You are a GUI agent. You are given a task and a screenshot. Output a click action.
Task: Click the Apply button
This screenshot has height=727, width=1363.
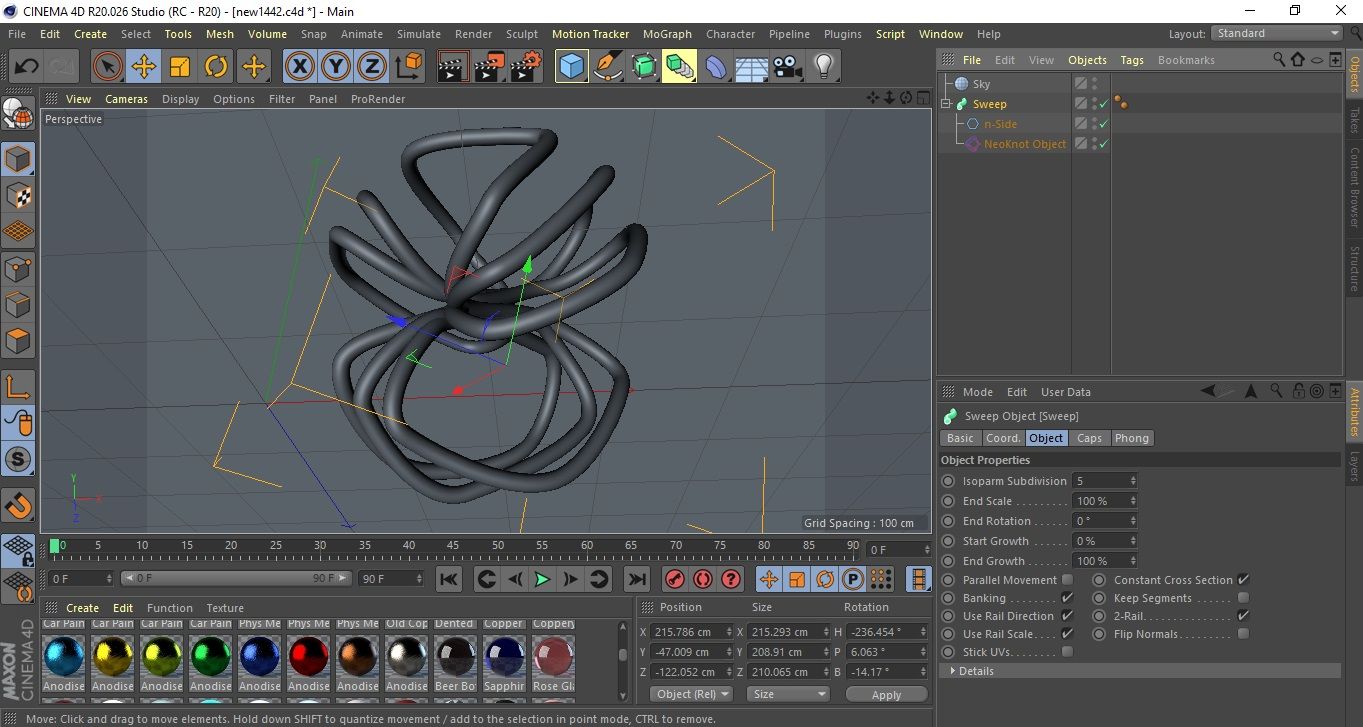886,694
